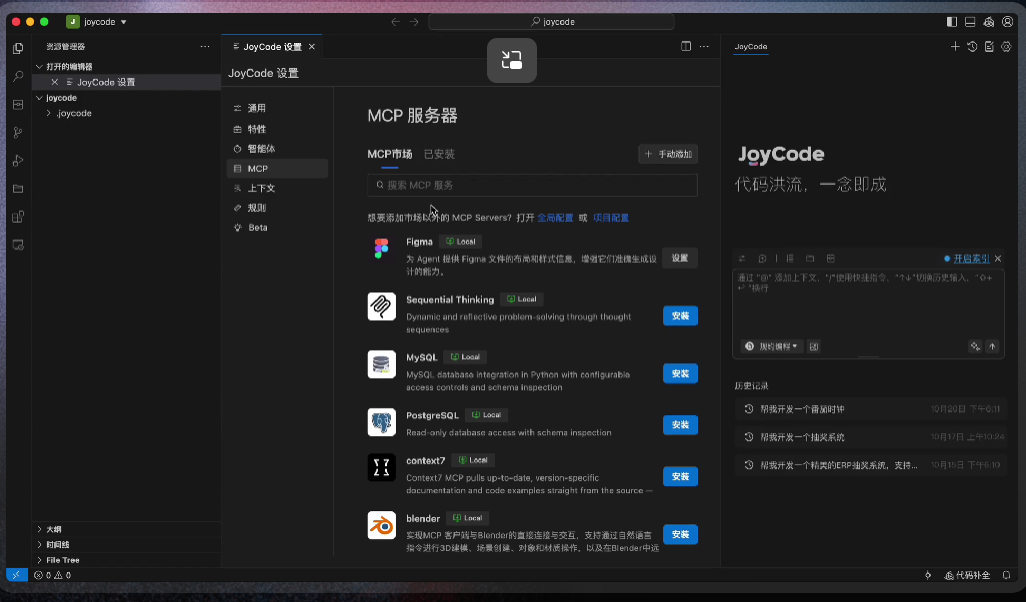Close the index banner above chat input
The width and height of the screenshot is (1026, 602).
998,258
